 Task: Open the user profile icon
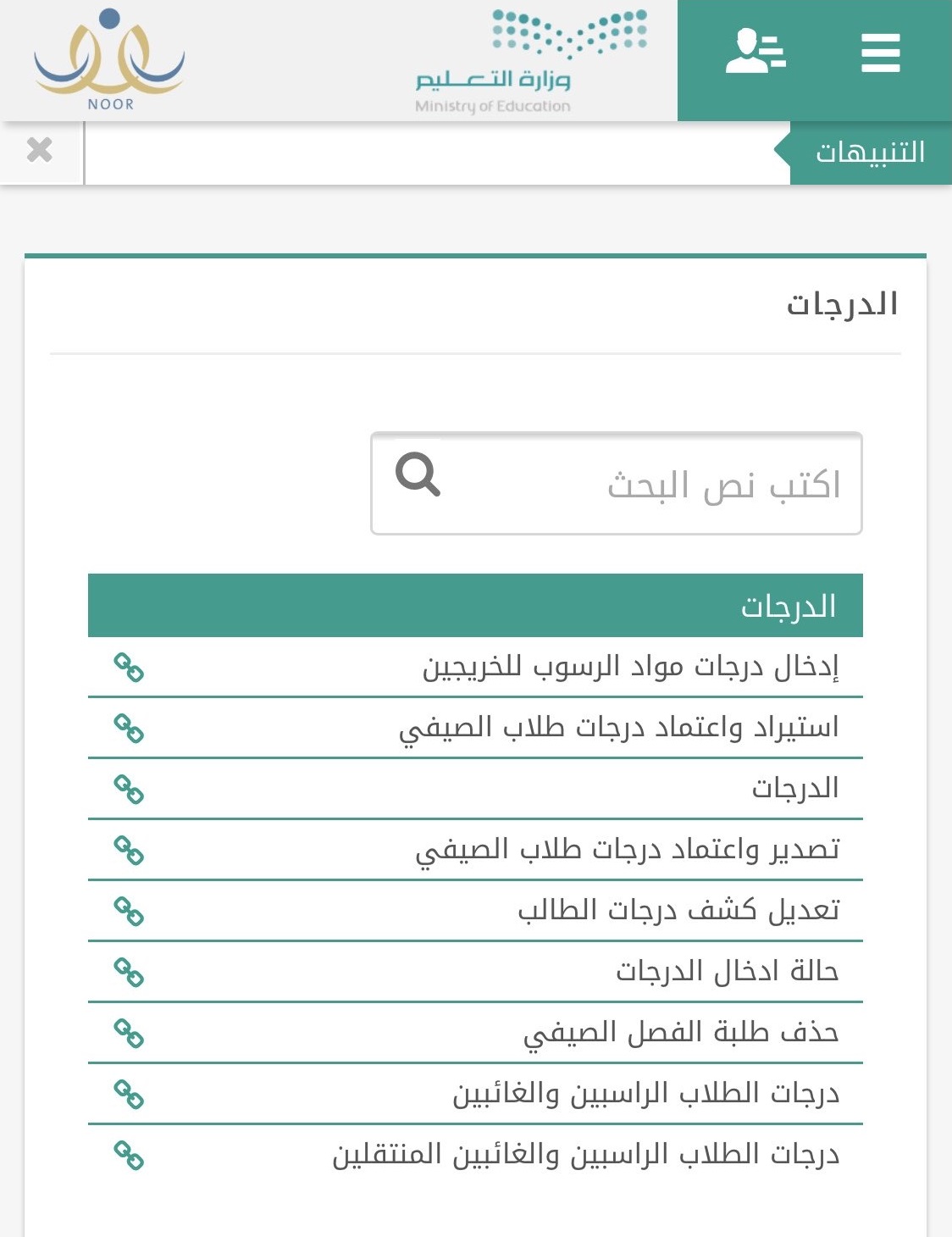pos(756,52)
